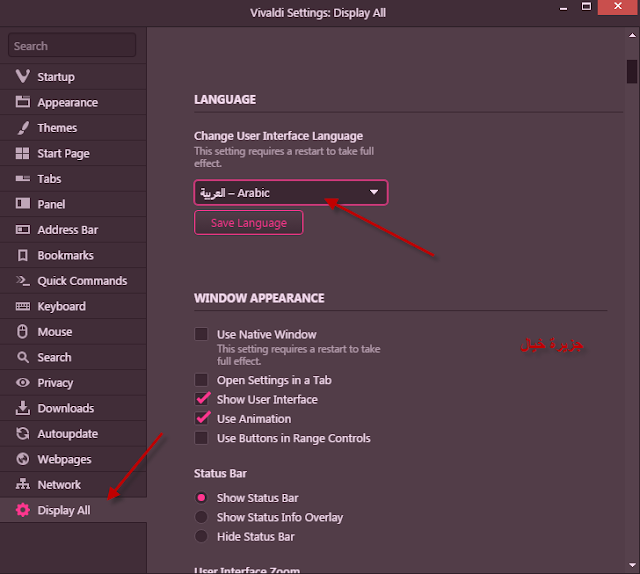Go to the Keyboard settings label
Viewport: 640px width, 574px height.
pos(62,306)
